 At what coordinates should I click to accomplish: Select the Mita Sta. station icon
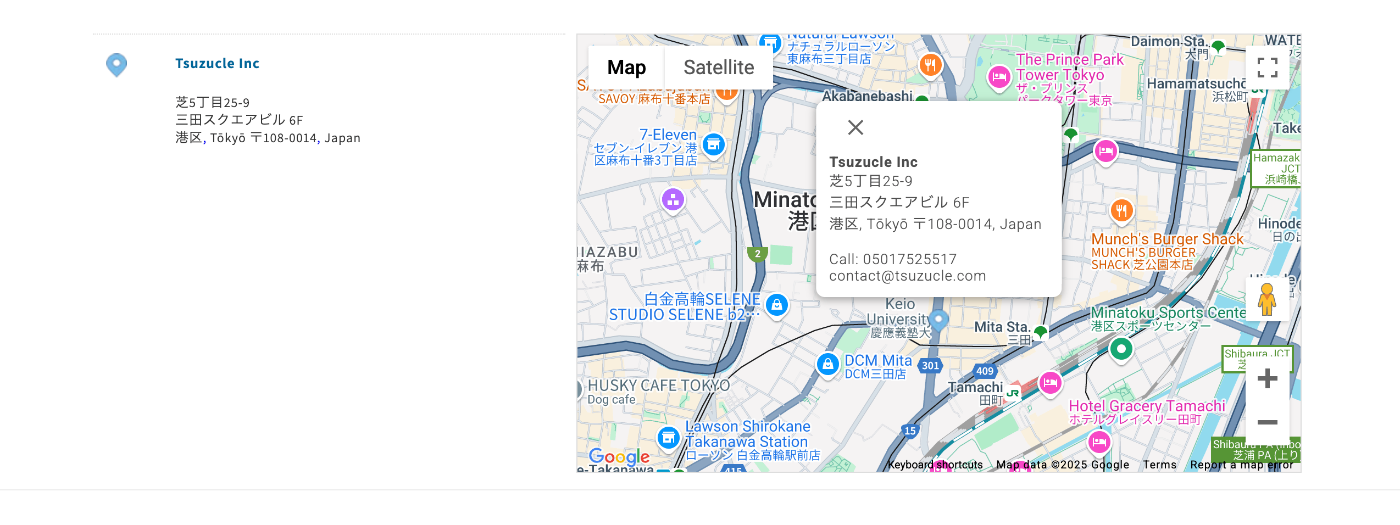point(1041,332)
